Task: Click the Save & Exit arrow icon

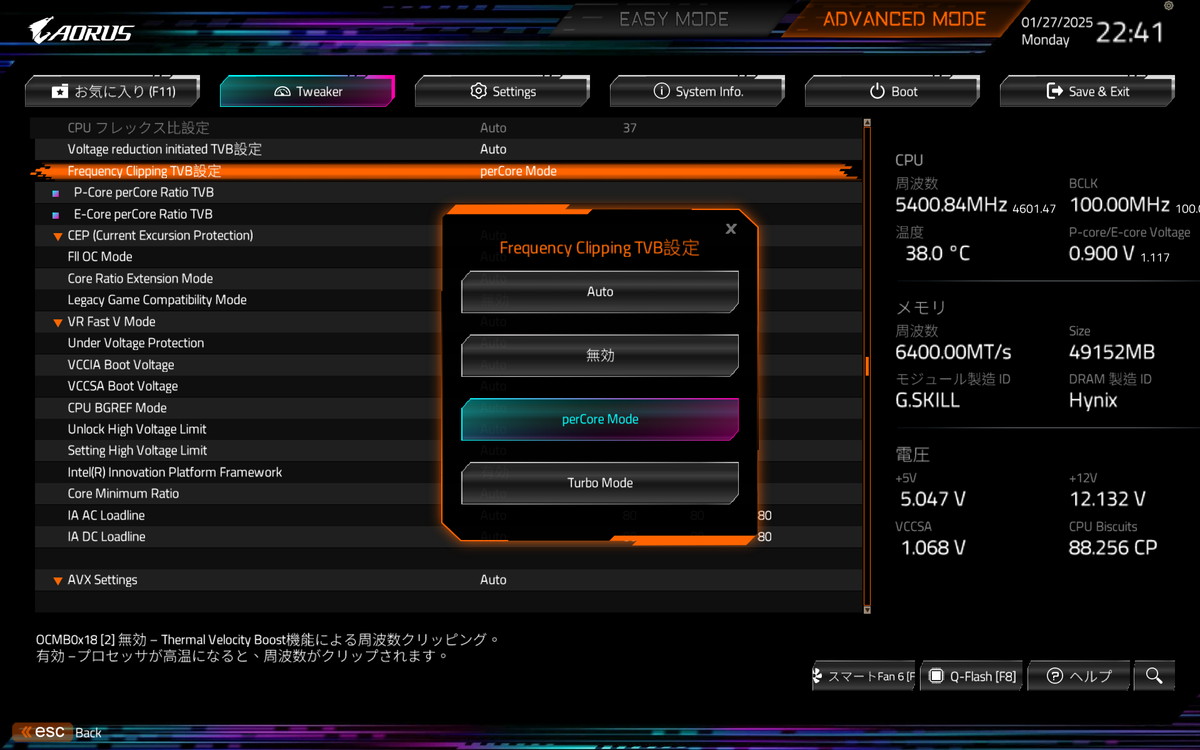Action: pos(1054,91)
